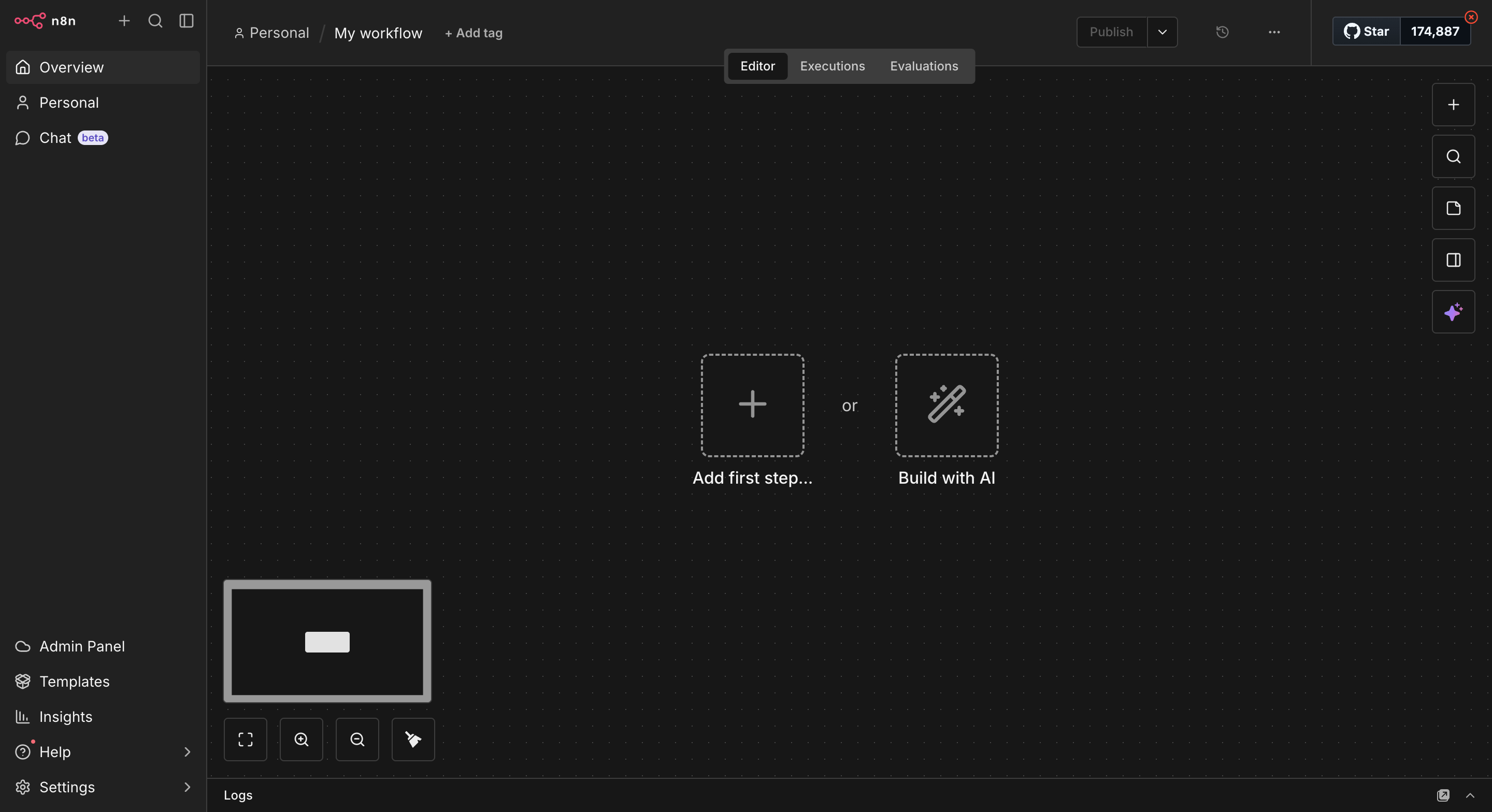Image resolution: width=1492 pixels, height=812 pixels.
Task: Switch to the Executions tab
Action: coord(831,66)
